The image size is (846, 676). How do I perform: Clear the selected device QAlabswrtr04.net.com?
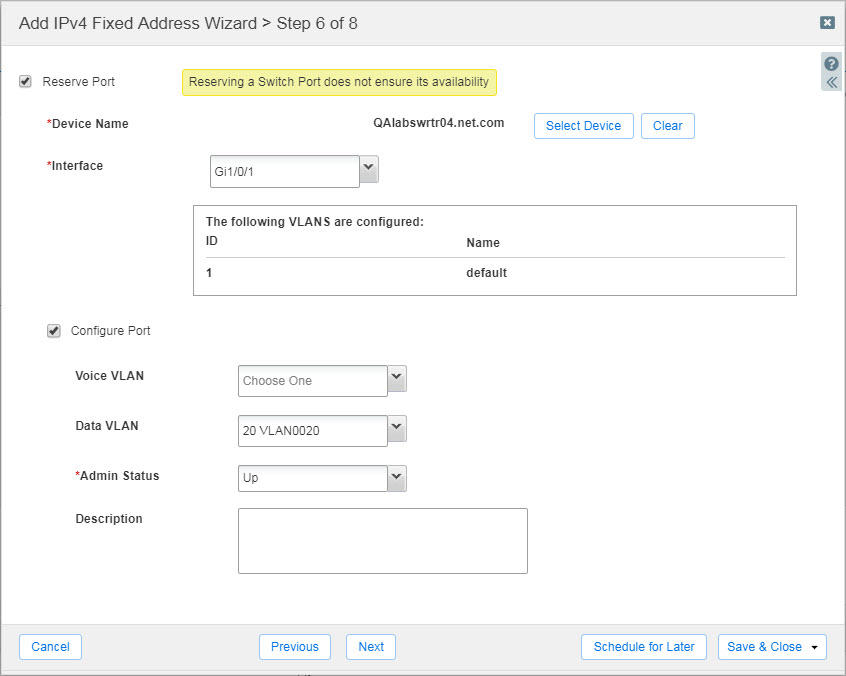click(667, 125)
